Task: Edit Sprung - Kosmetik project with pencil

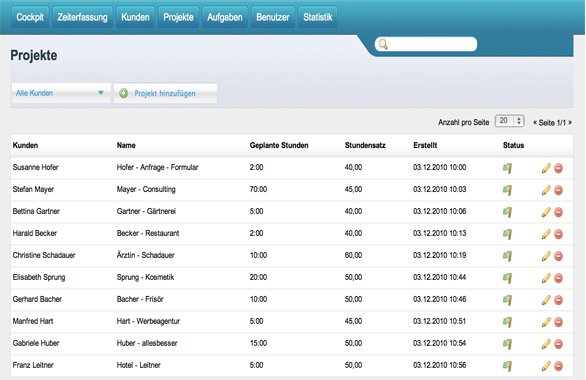Action: pyautogui.click(x=546, y=278)
